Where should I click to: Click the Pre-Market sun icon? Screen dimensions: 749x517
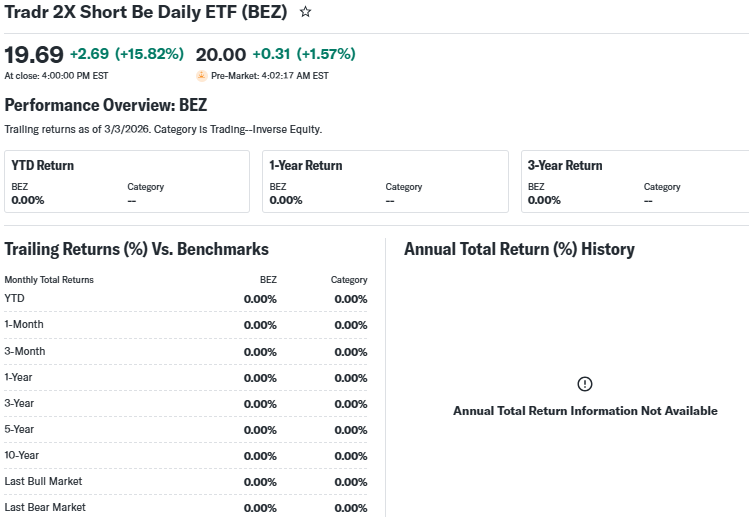(x=202, y=75)
